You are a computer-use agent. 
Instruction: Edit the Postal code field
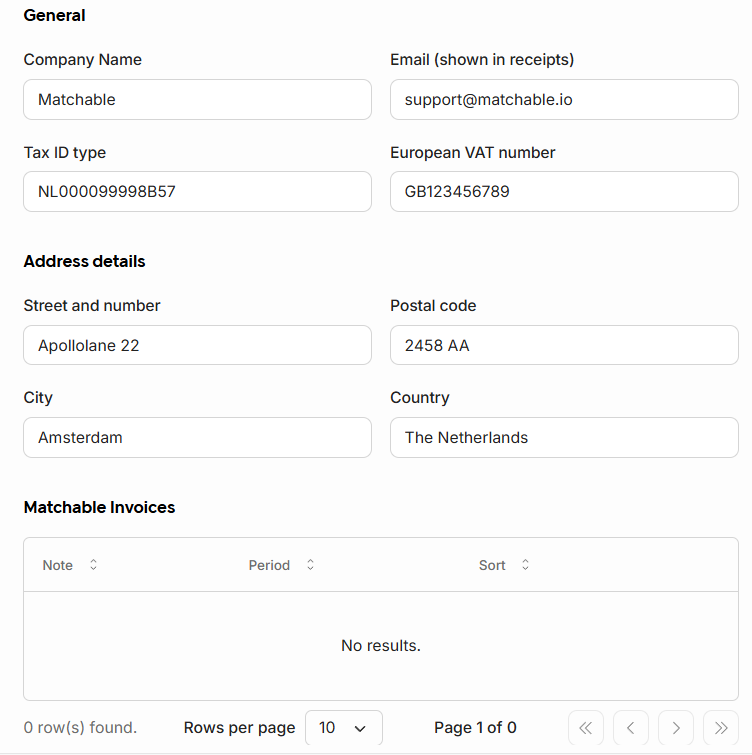point(564,345)
